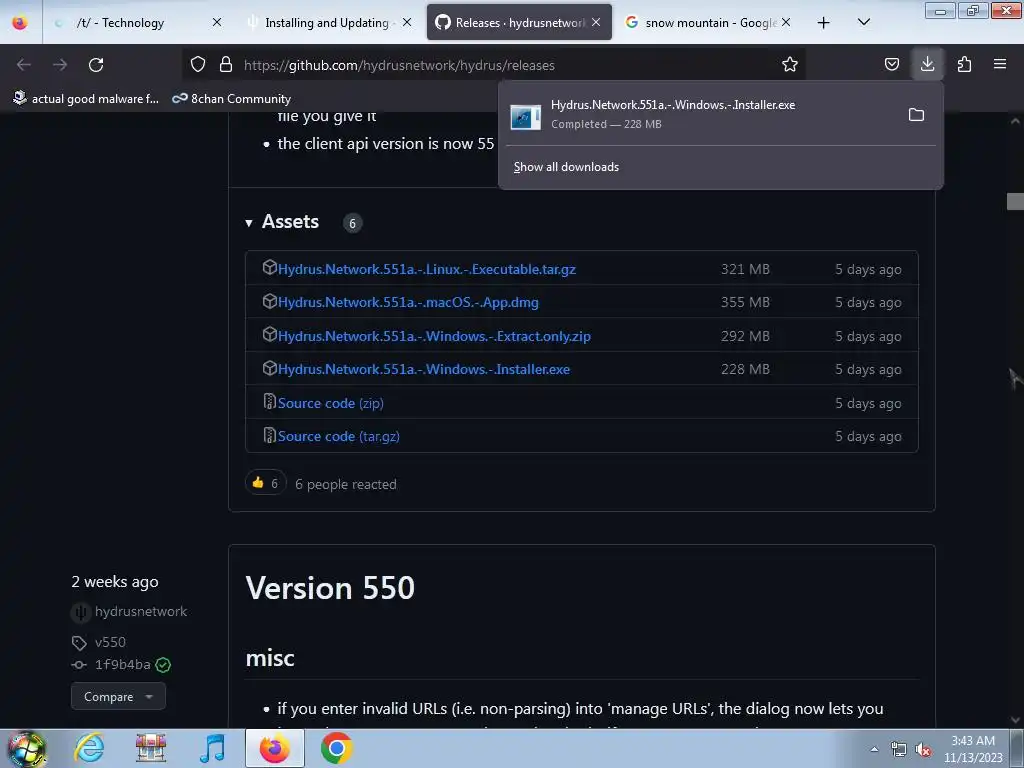Switch to snow mountain Google tab

710,22
